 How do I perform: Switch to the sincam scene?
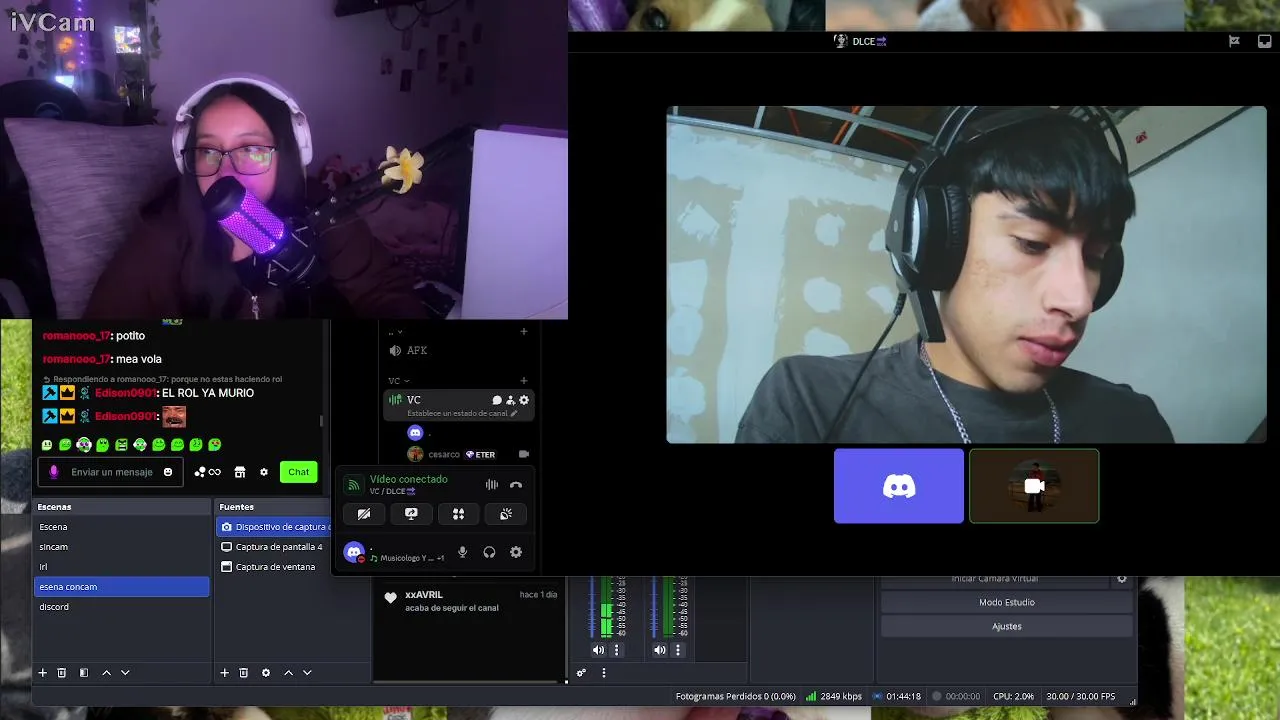point(121,547)
